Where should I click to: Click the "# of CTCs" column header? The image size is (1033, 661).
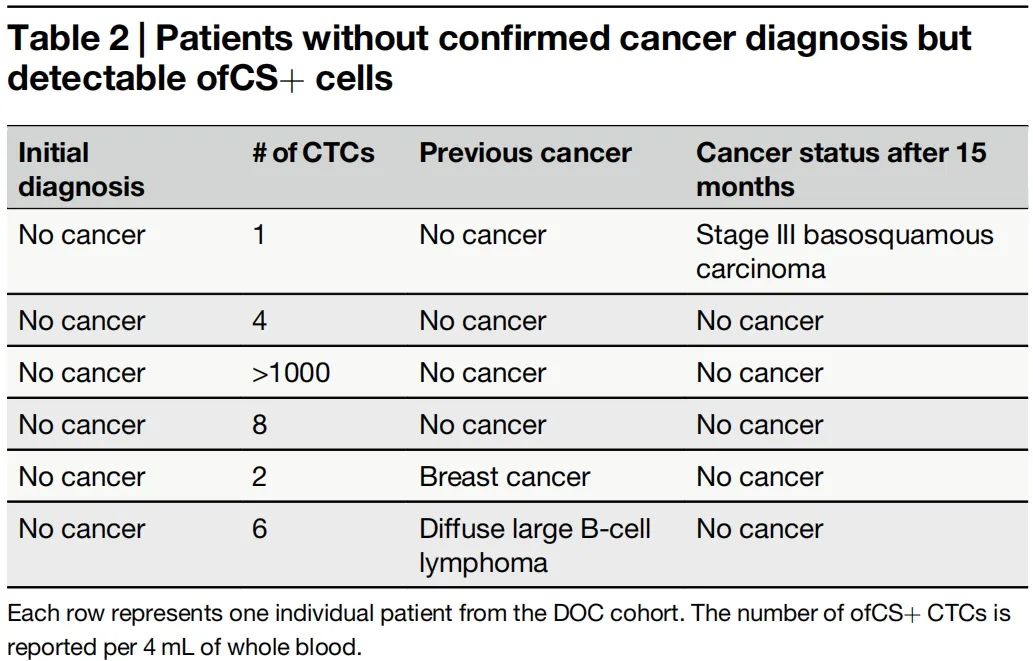pos(314,153)
